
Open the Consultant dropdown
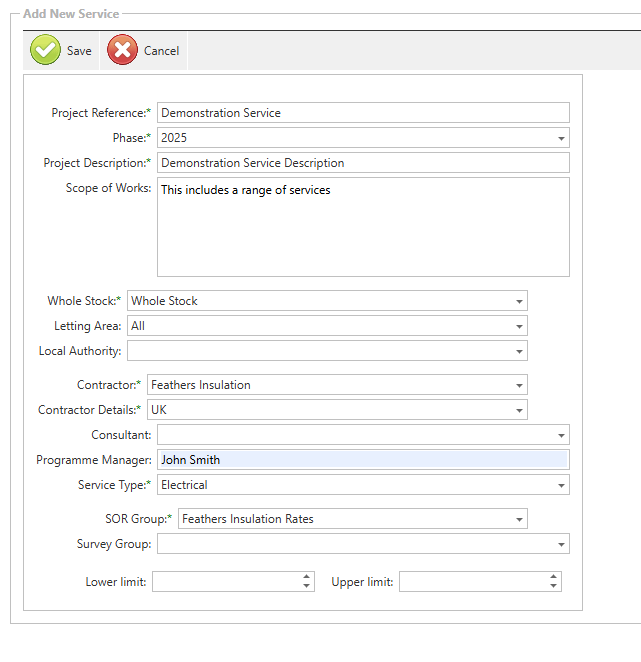point(561,435)
